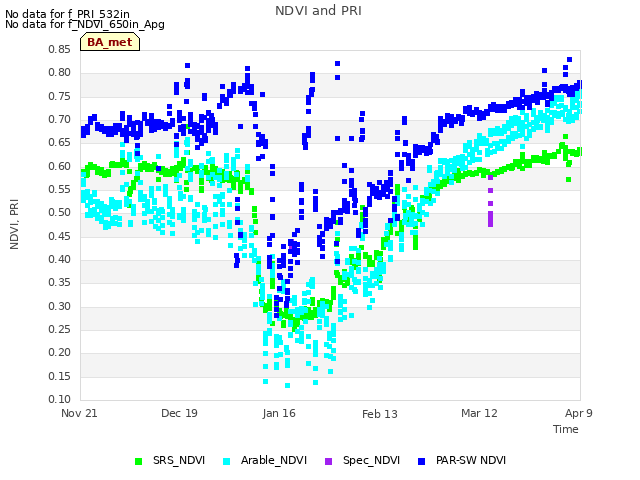Click the Dec 19 x-axis label
640x480 pixels.
click(179, 413)
